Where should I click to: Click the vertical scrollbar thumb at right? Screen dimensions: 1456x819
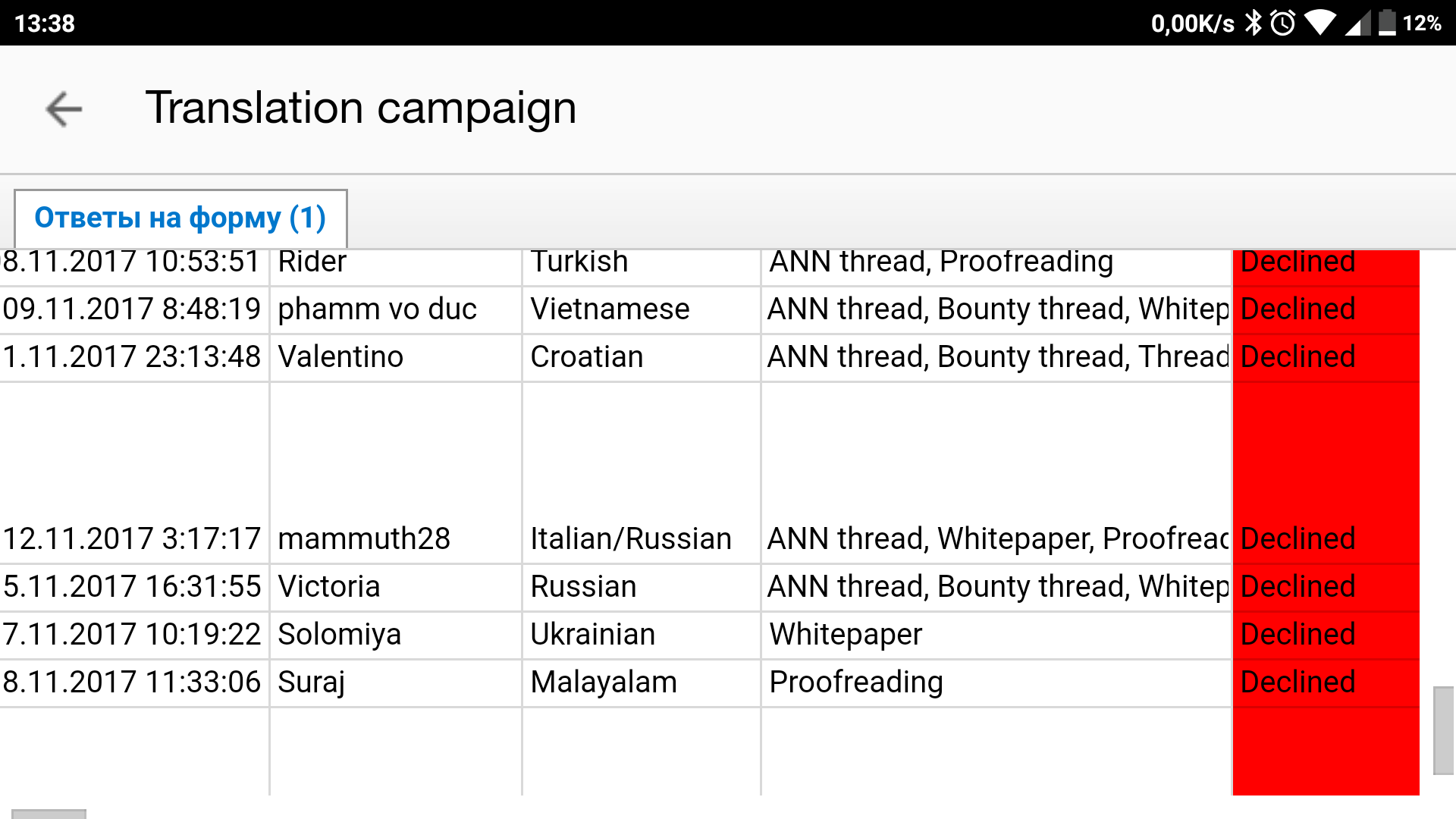[x=1444, y=730]
